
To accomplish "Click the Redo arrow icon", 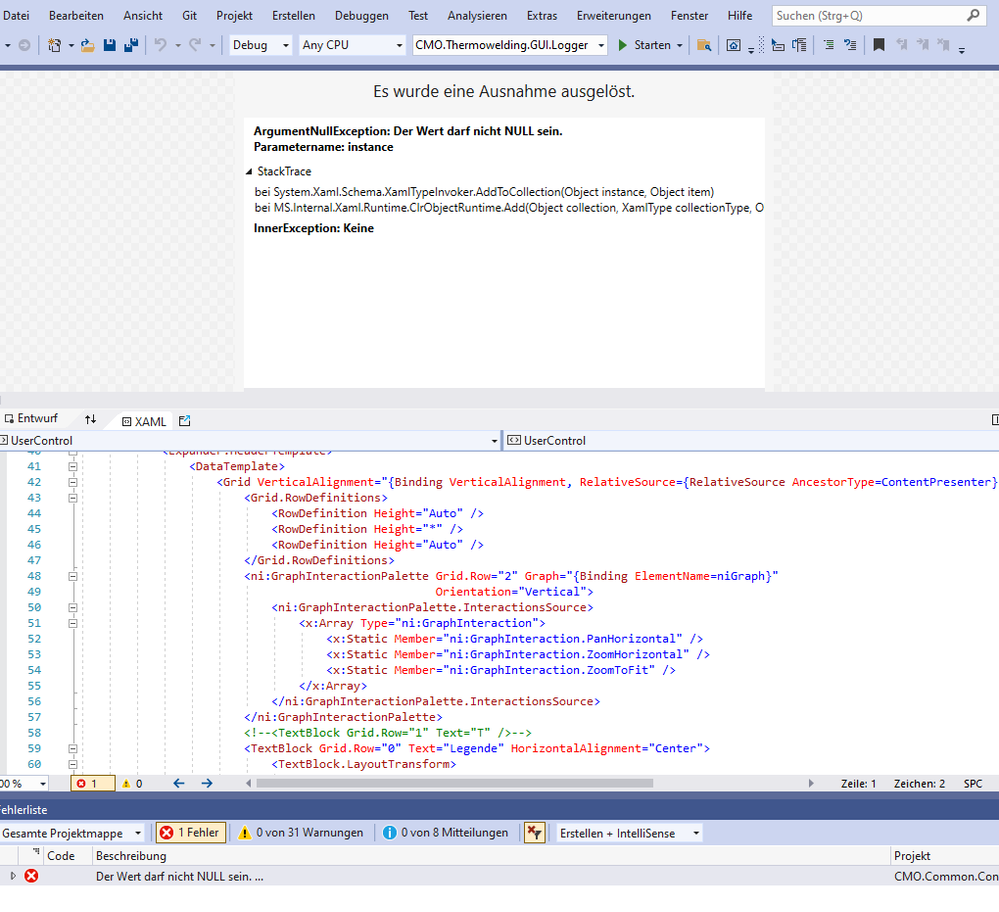I will (195, 45).
